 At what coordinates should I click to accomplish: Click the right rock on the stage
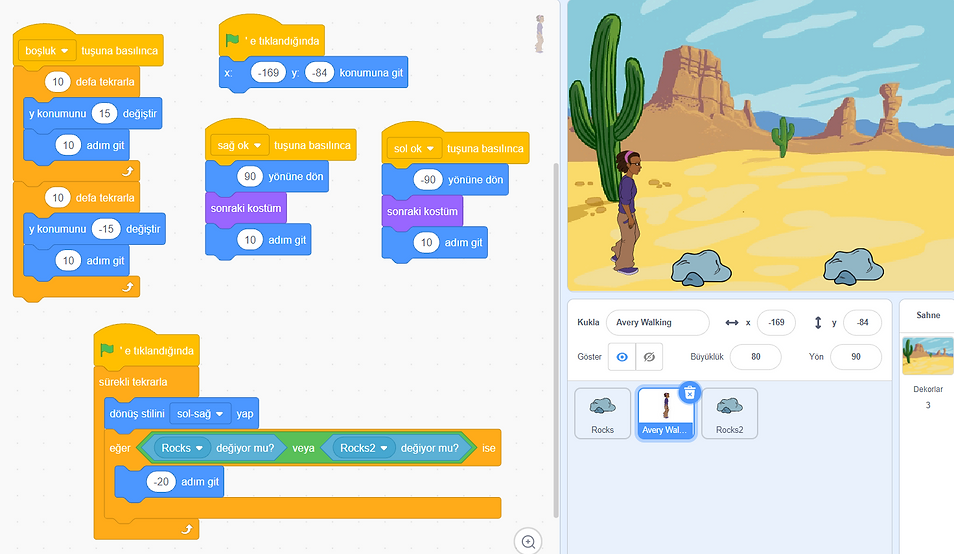point(853,266)
